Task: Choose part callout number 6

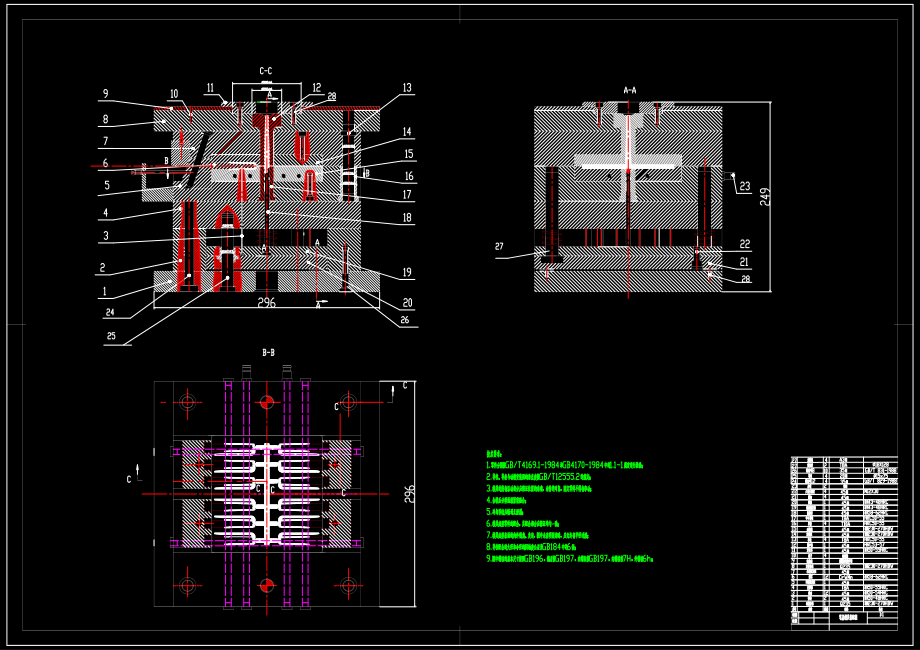Action: (x=106, y=163)
